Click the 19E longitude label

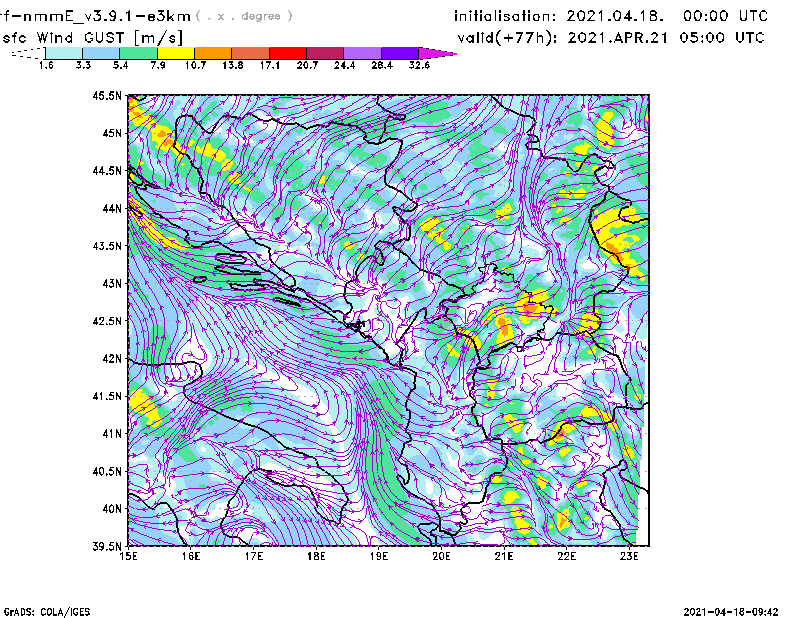(379, 556)
